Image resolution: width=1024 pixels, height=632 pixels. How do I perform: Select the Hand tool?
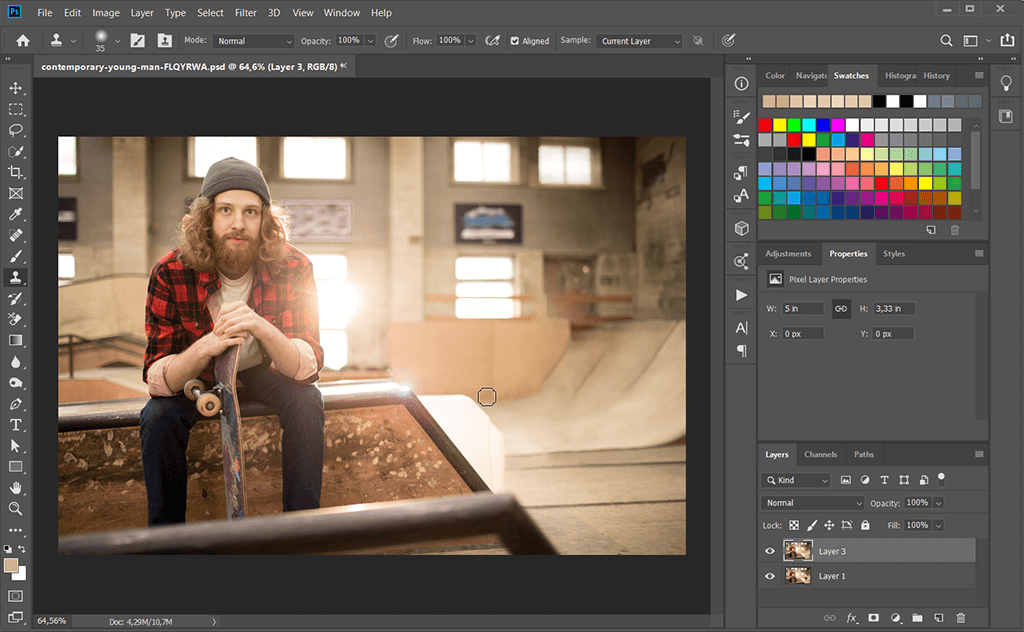(16, 487)
